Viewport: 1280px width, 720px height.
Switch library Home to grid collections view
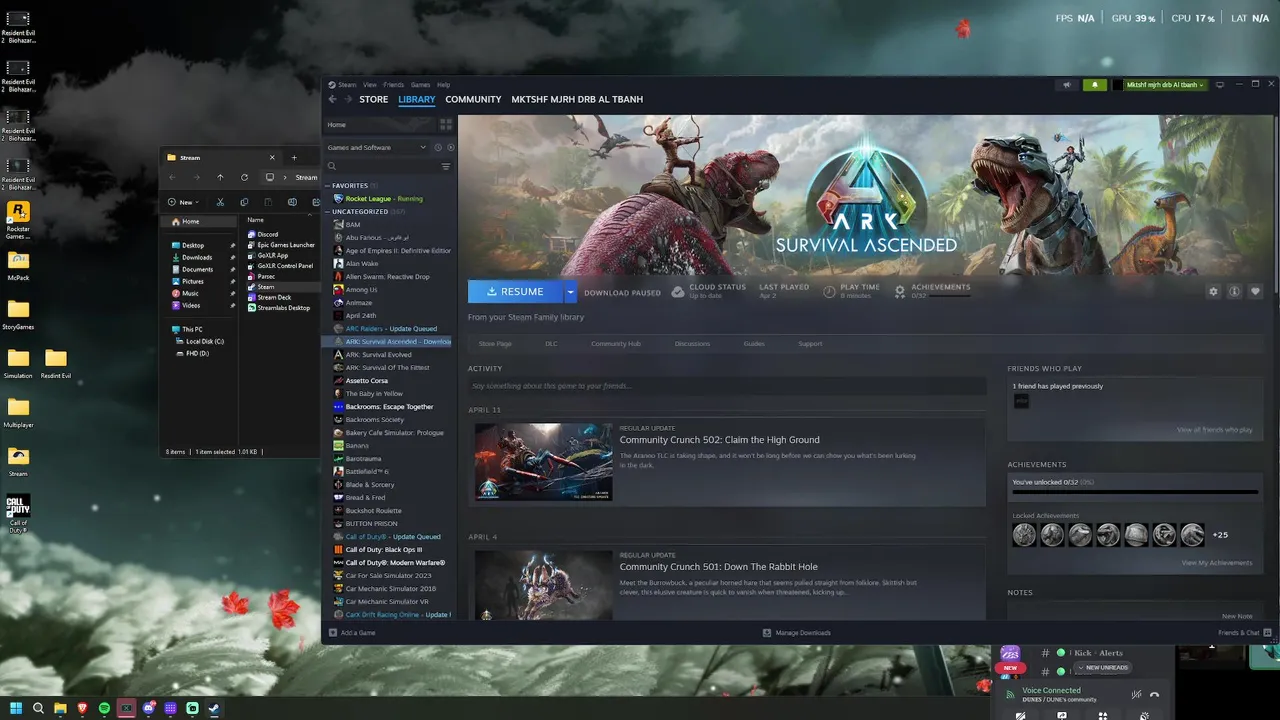[446, 125]
